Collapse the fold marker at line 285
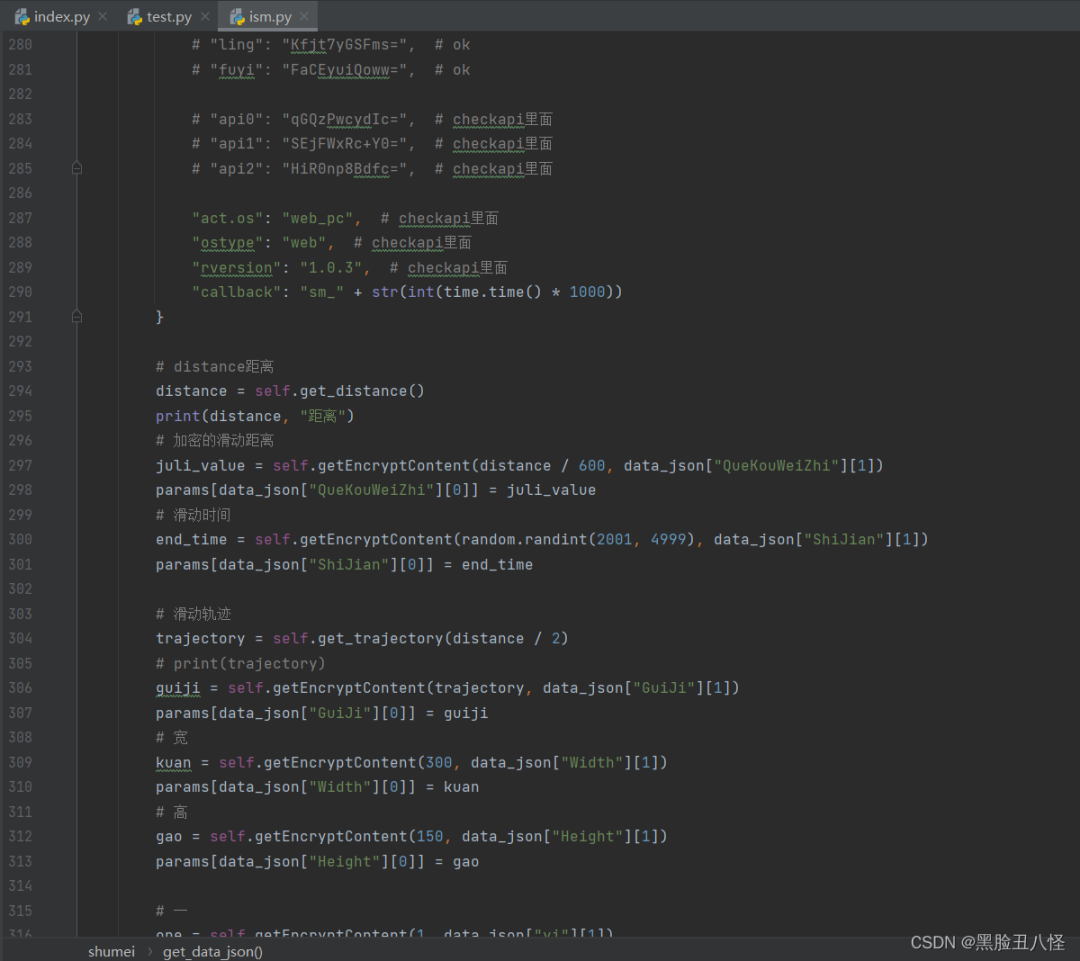 click(x=77, y=168)
